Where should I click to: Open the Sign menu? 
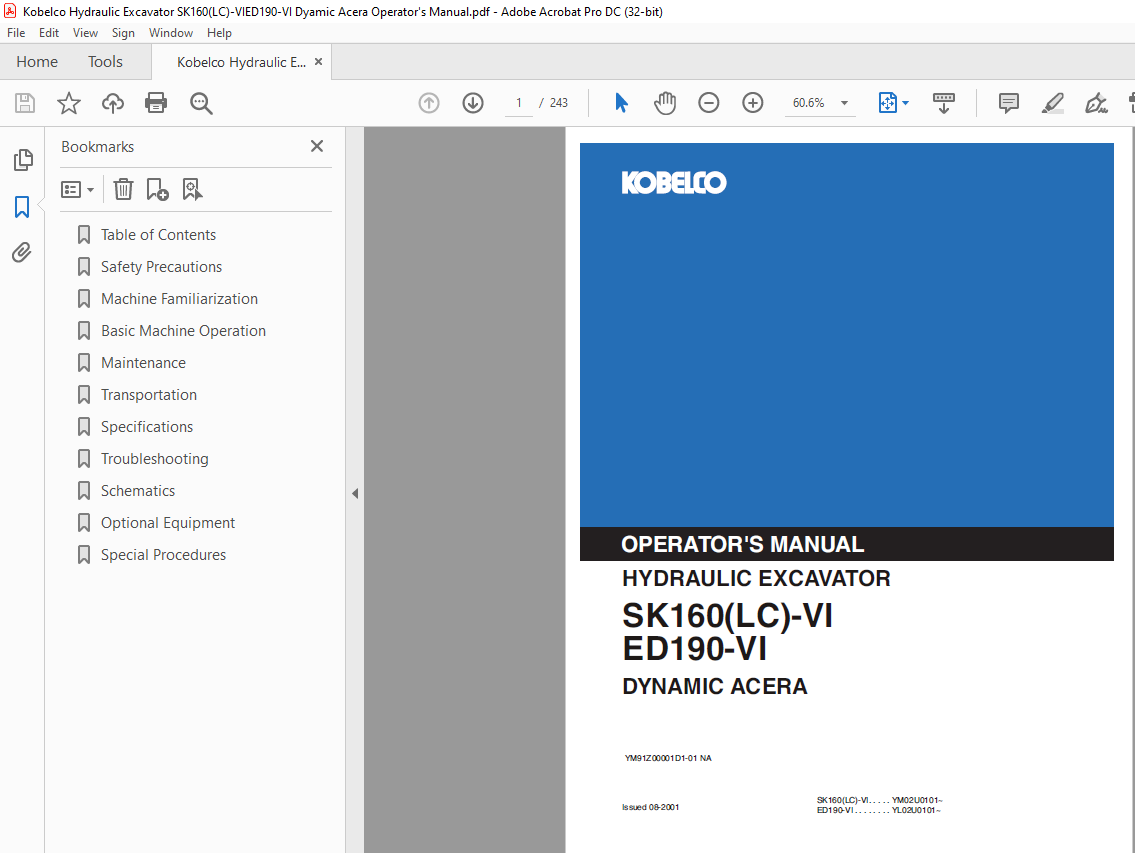[x=123, y=33]
